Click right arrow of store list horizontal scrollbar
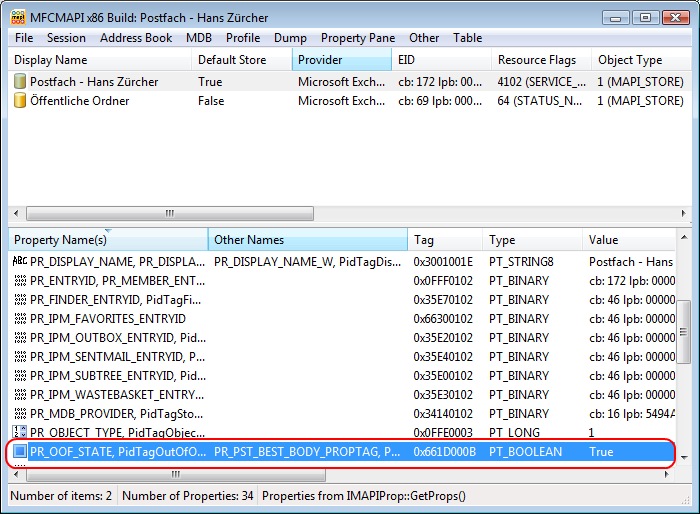The height and width of the screenshot is (514, 700). click(x=683, y=213)
